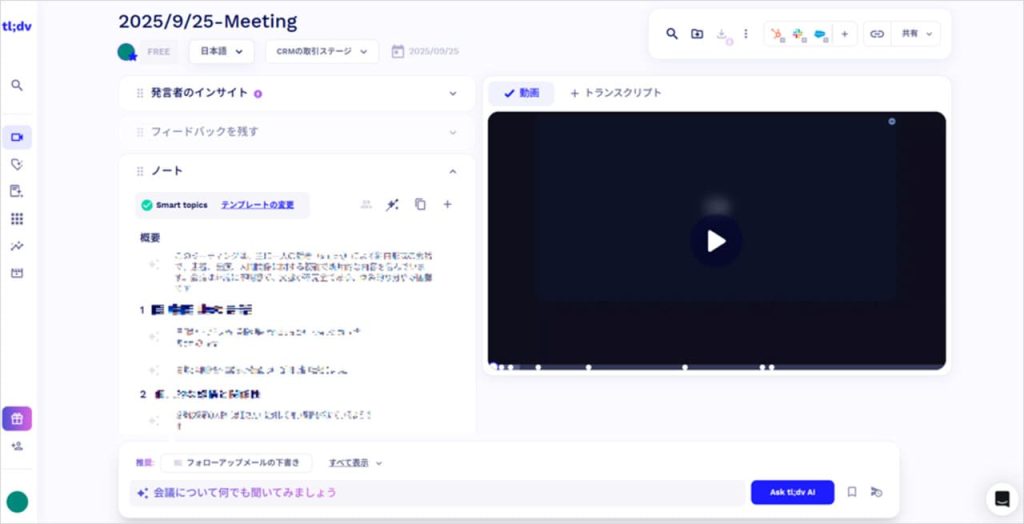
Task: Play the meeting video
Action: (x=716, y=241)
